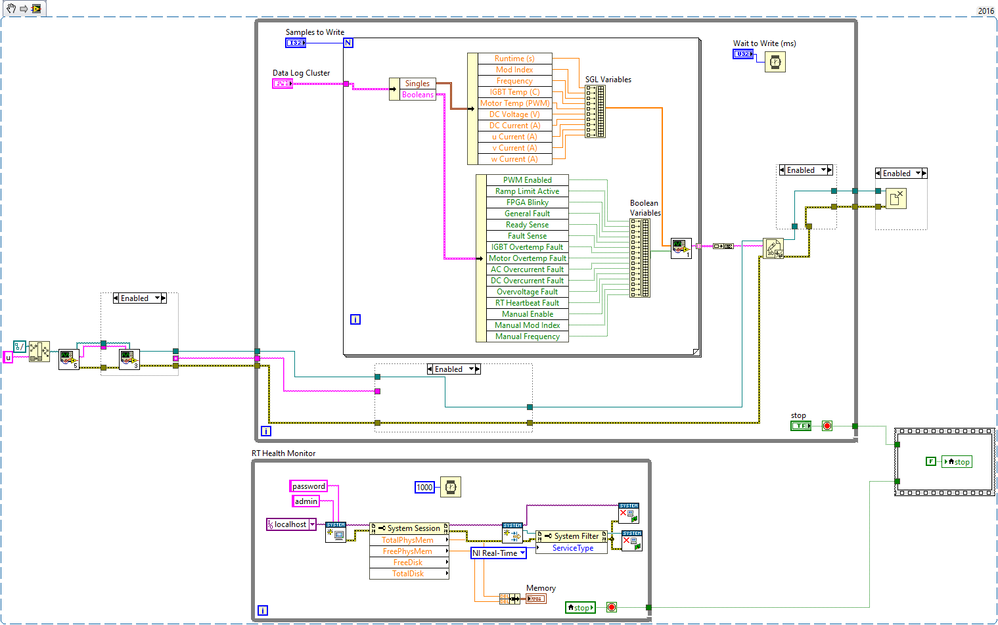Click next-case arrow on Close File structure
Image resolution: width=998 pixels, height=625 pixels.
point(924,173)
